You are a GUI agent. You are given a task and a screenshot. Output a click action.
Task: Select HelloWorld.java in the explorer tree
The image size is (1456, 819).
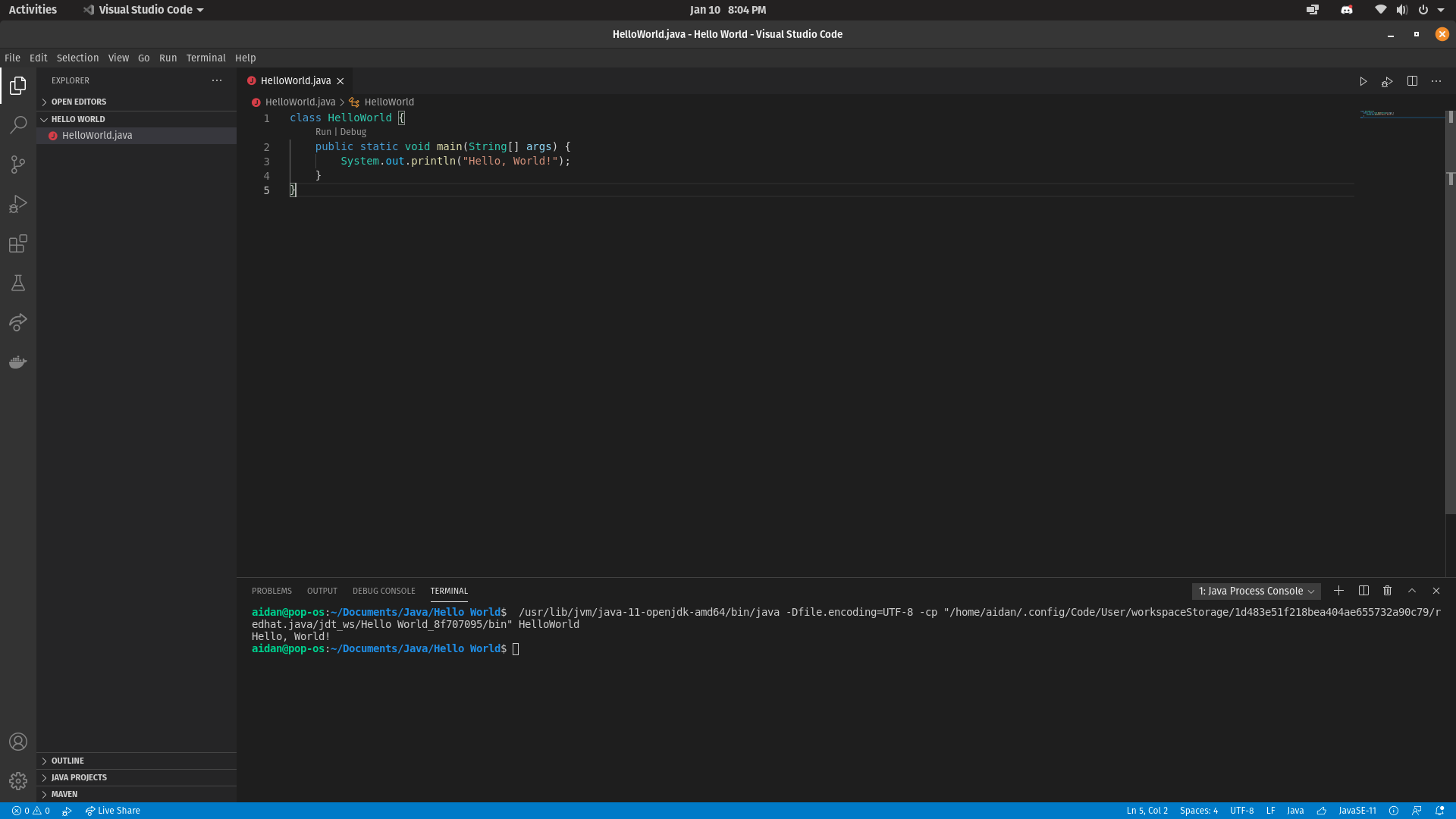(97, 135)
